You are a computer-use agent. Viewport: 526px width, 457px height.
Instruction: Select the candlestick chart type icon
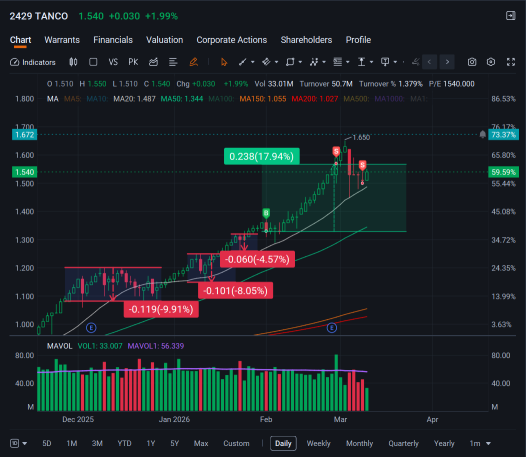pos(73,62)
